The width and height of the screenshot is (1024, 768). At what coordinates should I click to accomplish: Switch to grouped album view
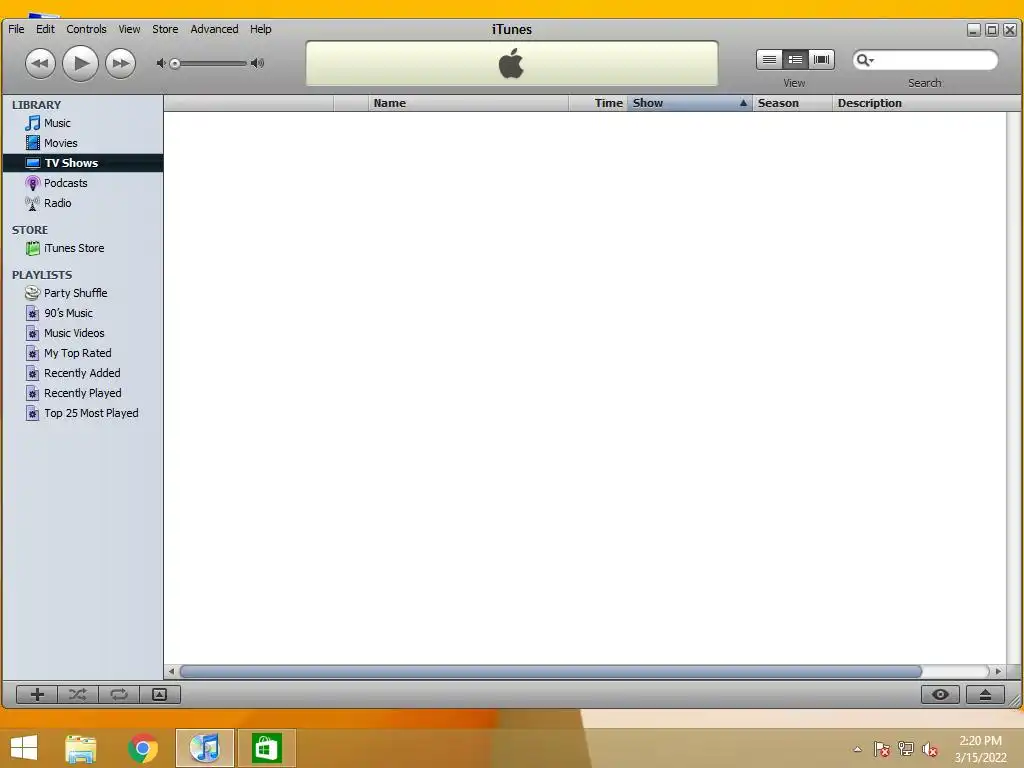click(x=795, y=59)
